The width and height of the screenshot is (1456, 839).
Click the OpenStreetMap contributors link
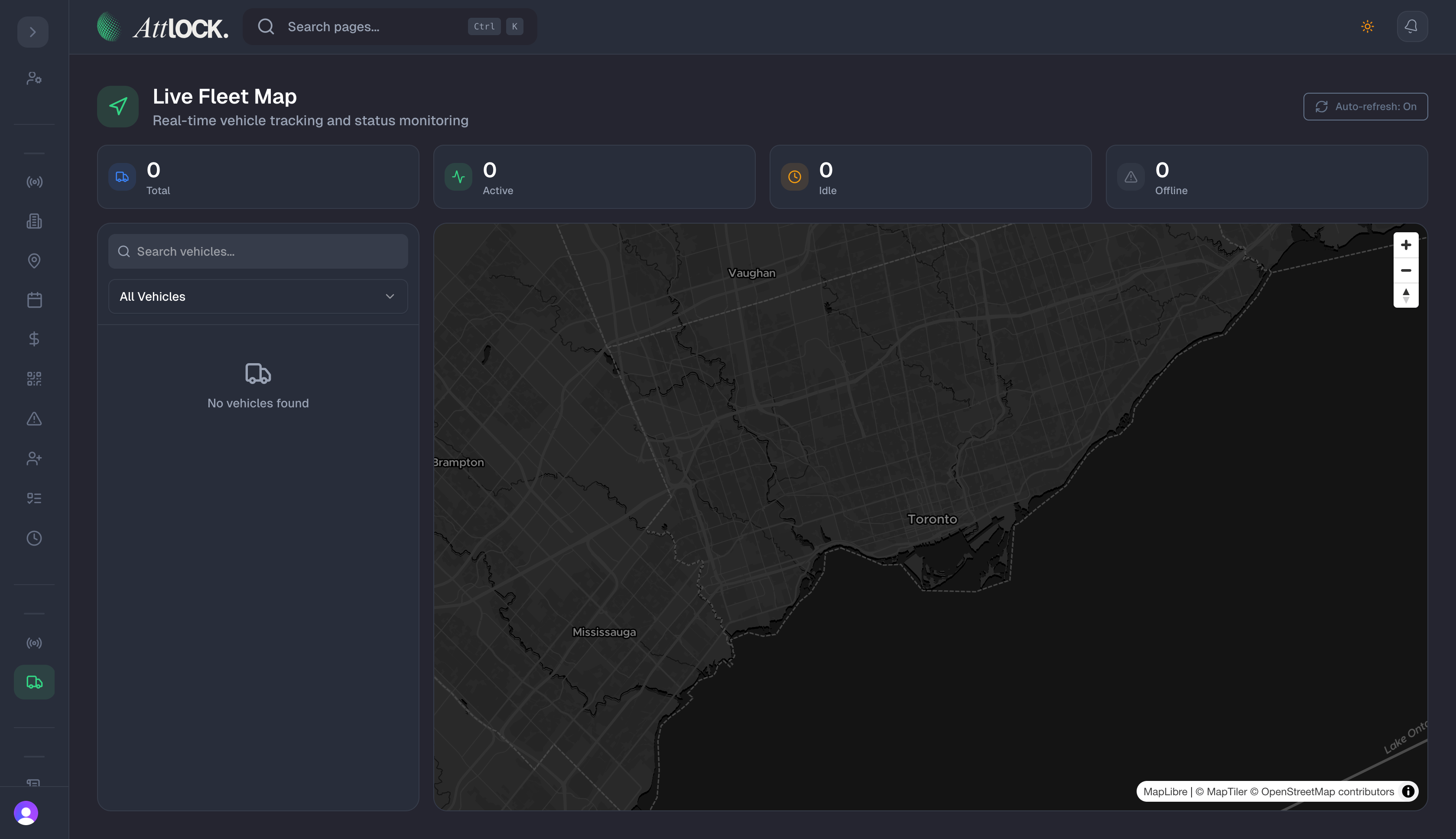1326,791
